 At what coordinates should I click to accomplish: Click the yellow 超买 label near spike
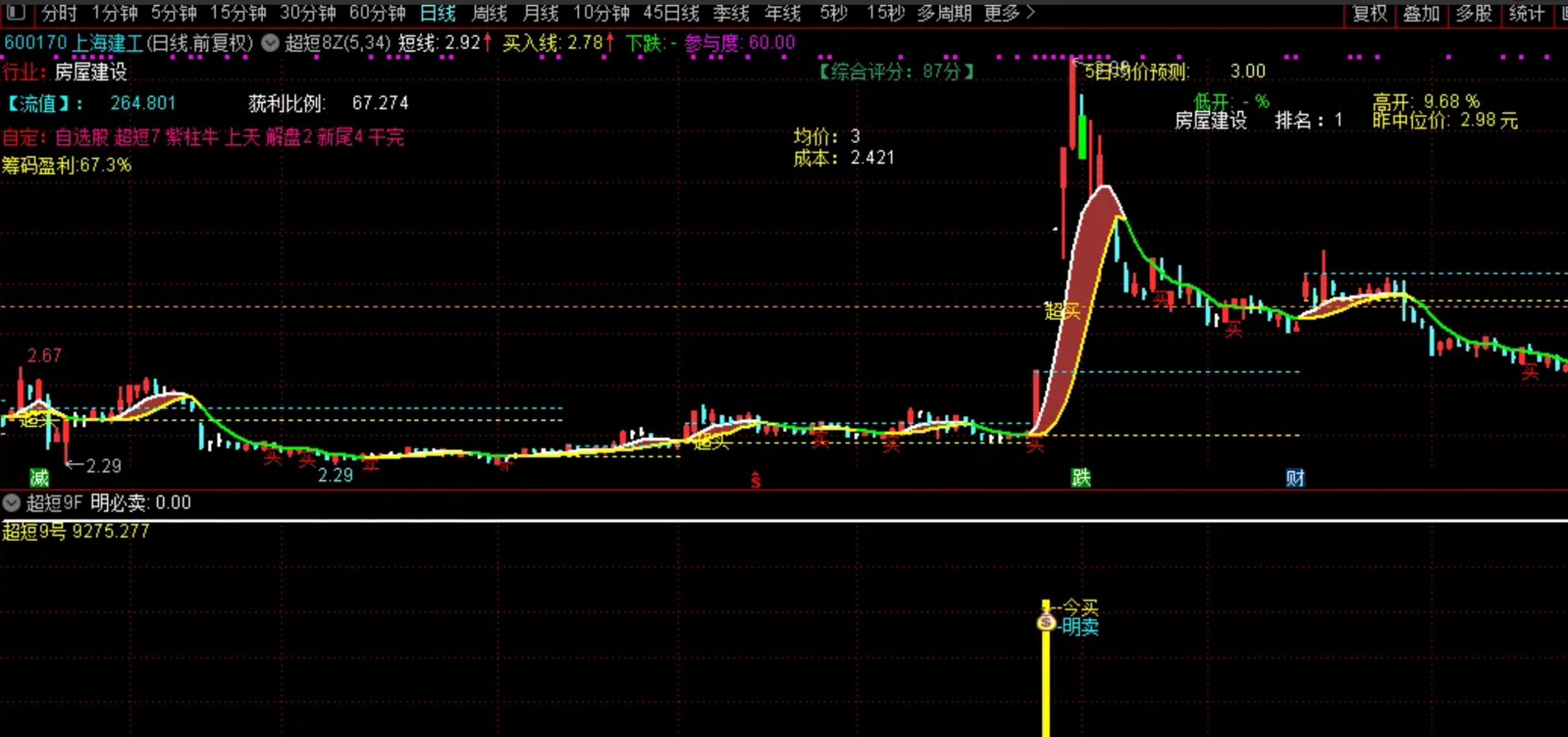click(1062, 311)
